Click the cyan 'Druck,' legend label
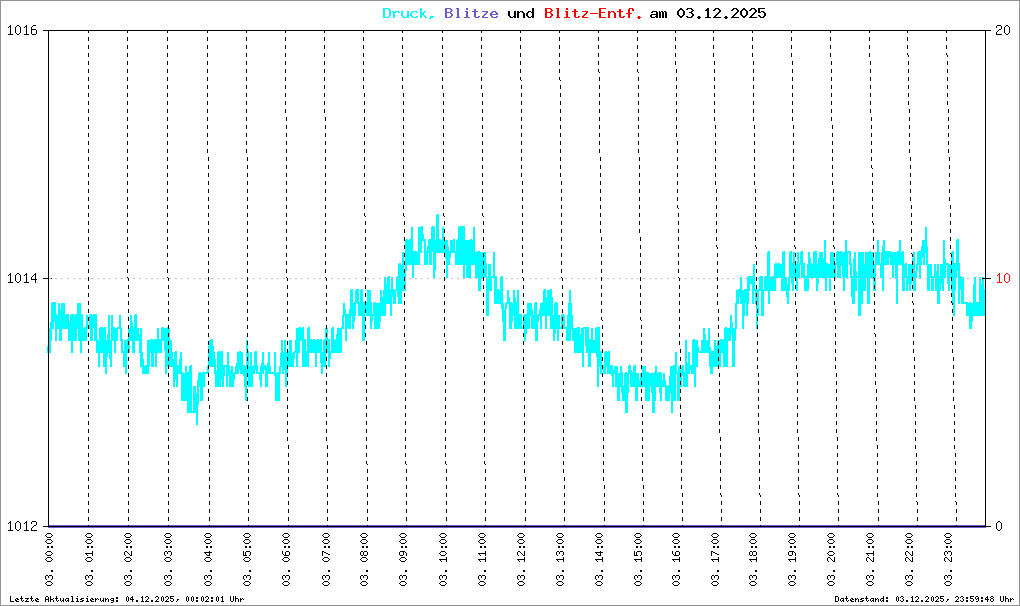 click(x=409, y=14)
